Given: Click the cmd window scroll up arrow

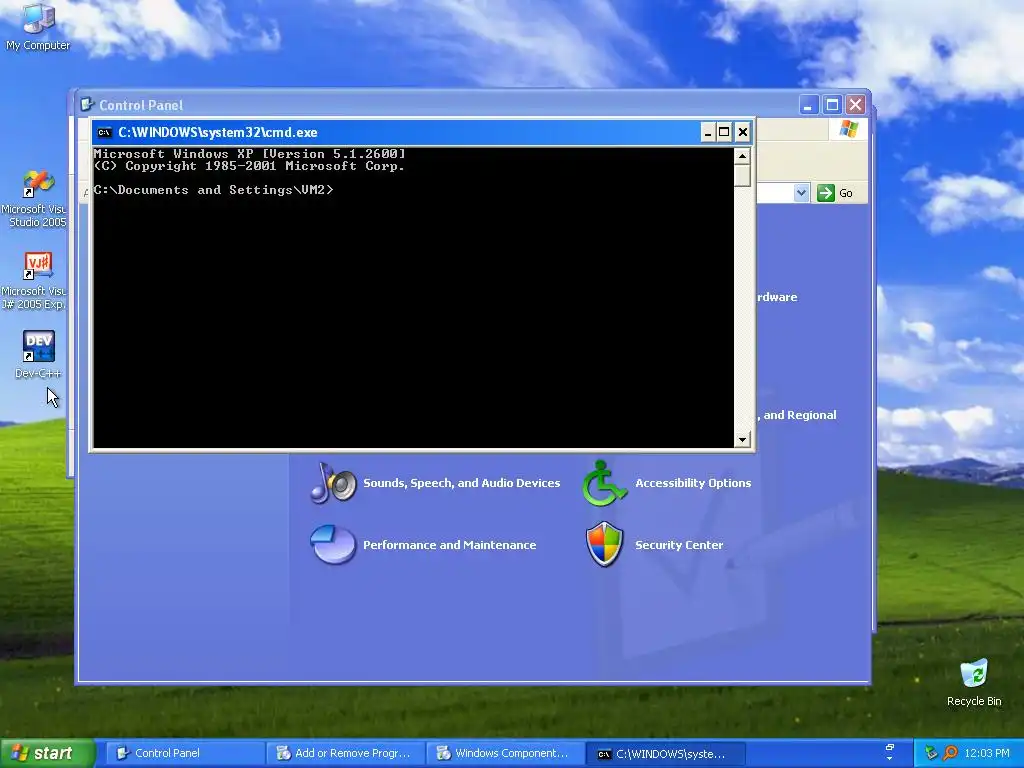Looking at the screenshot, I should [x=742, y=156].
